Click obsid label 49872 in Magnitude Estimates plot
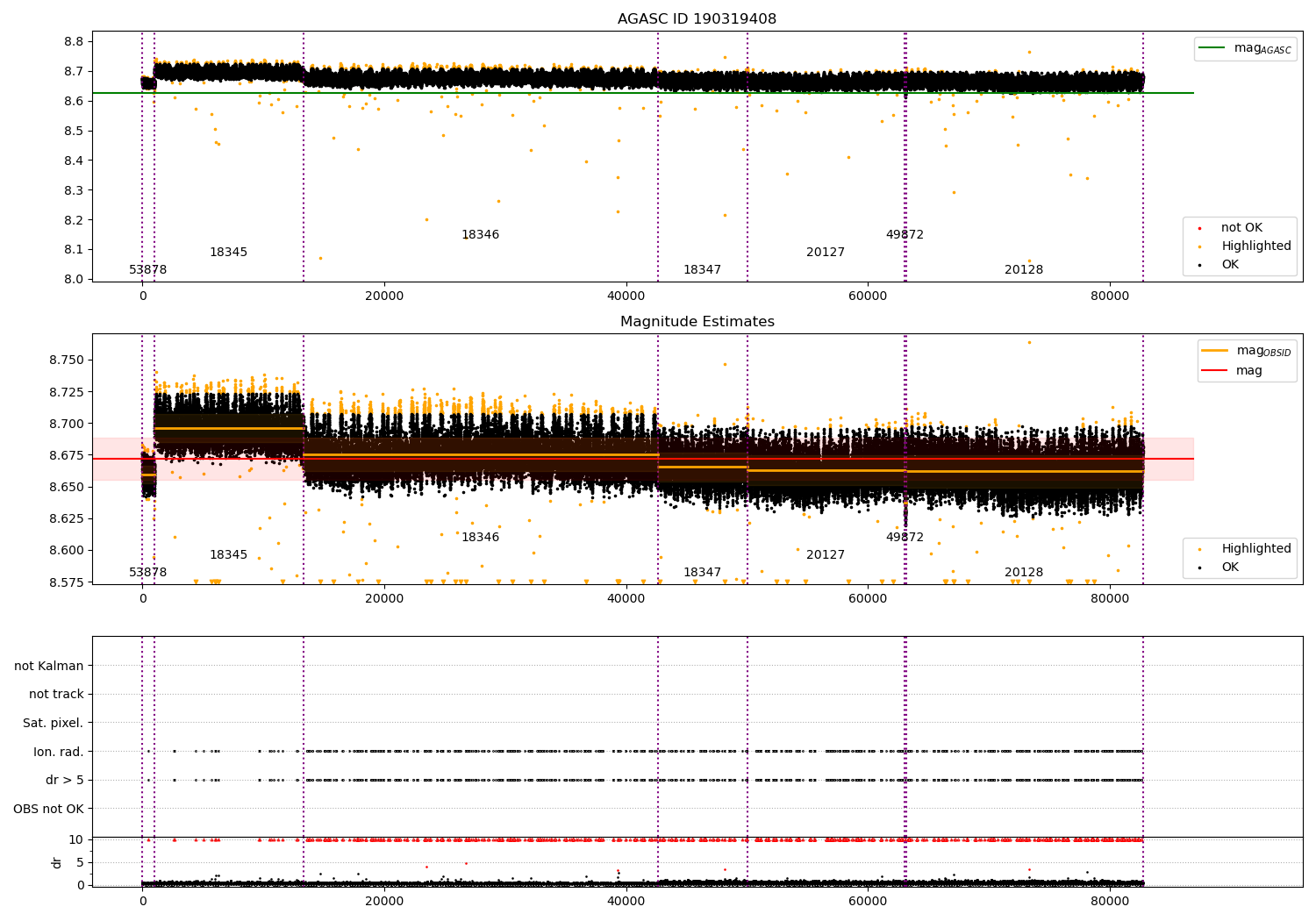 pyautogui.click(x=905, y=538)
